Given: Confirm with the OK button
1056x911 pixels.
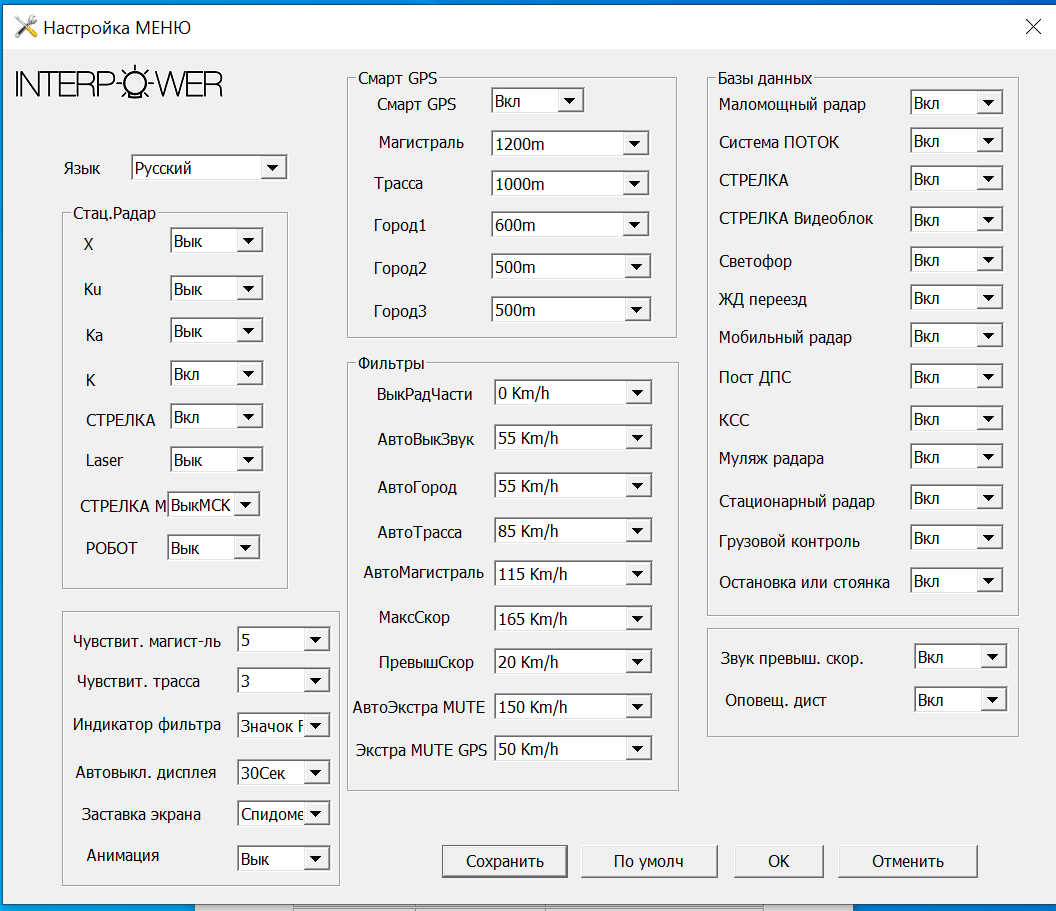Looking at the screenshot, I should (x=778, y=861).
